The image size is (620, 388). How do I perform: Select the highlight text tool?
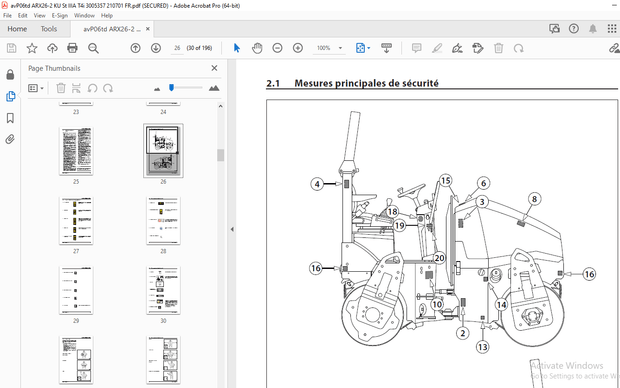pyautogui.click(x=437, y=48)
